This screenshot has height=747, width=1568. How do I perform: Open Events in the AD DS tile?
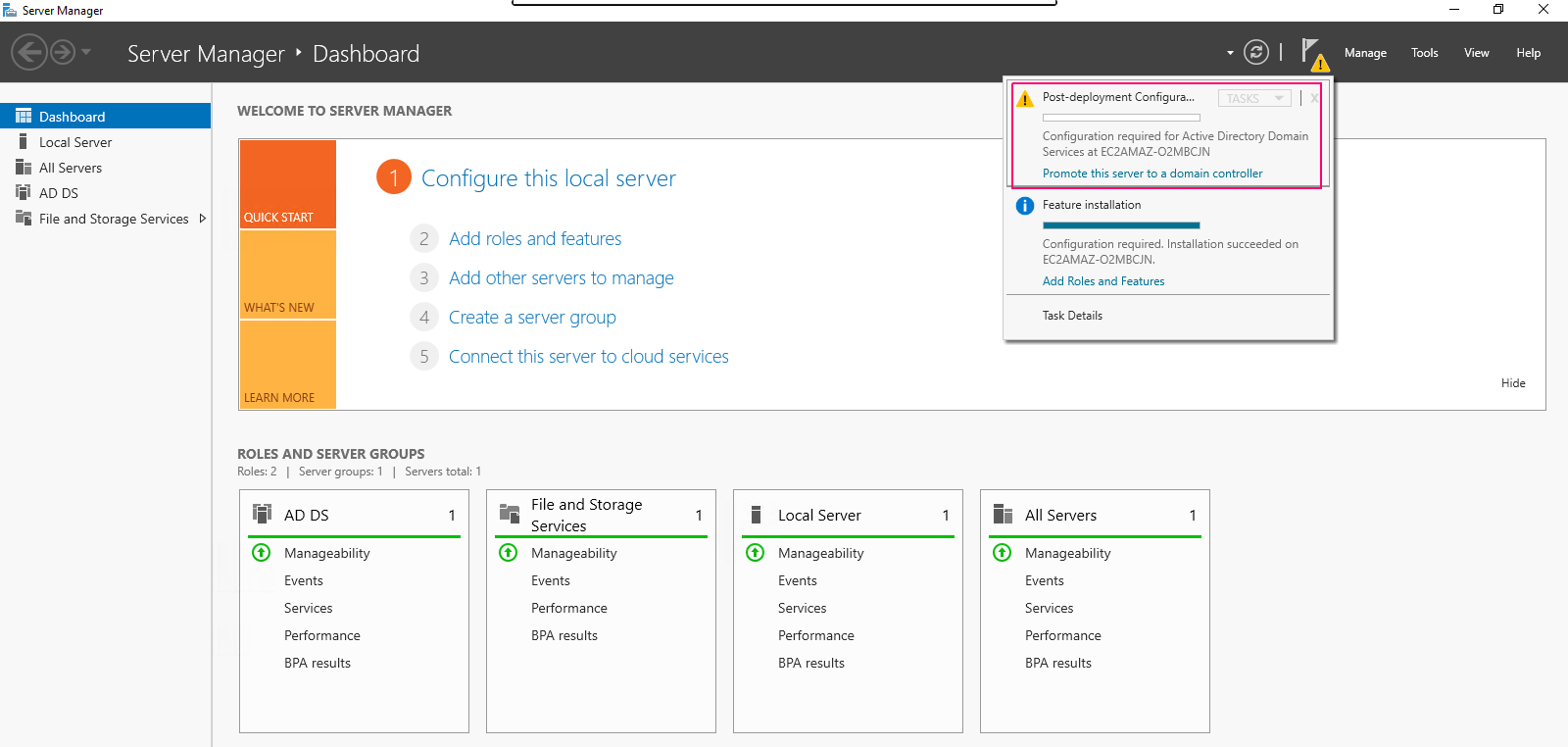304,580
